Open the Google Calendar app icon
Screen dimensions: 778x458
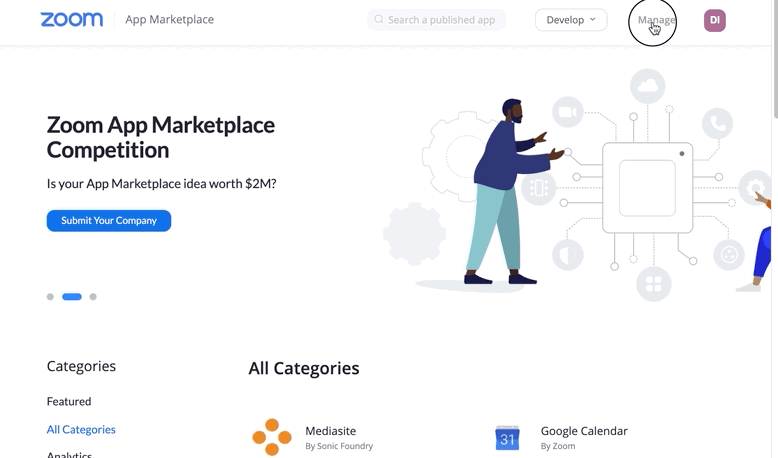(507, 438)
